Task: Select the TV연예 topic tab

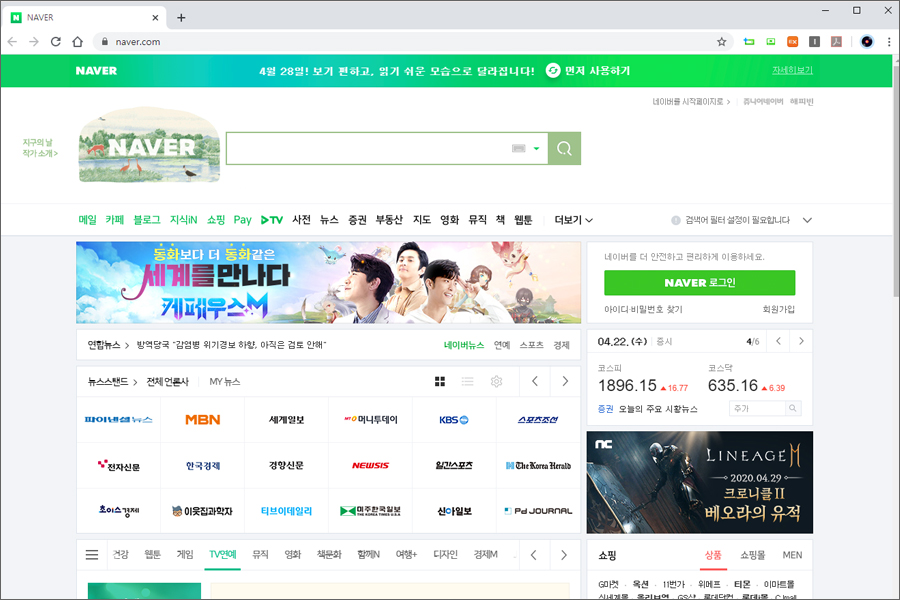Action: (x=222, y=555)
